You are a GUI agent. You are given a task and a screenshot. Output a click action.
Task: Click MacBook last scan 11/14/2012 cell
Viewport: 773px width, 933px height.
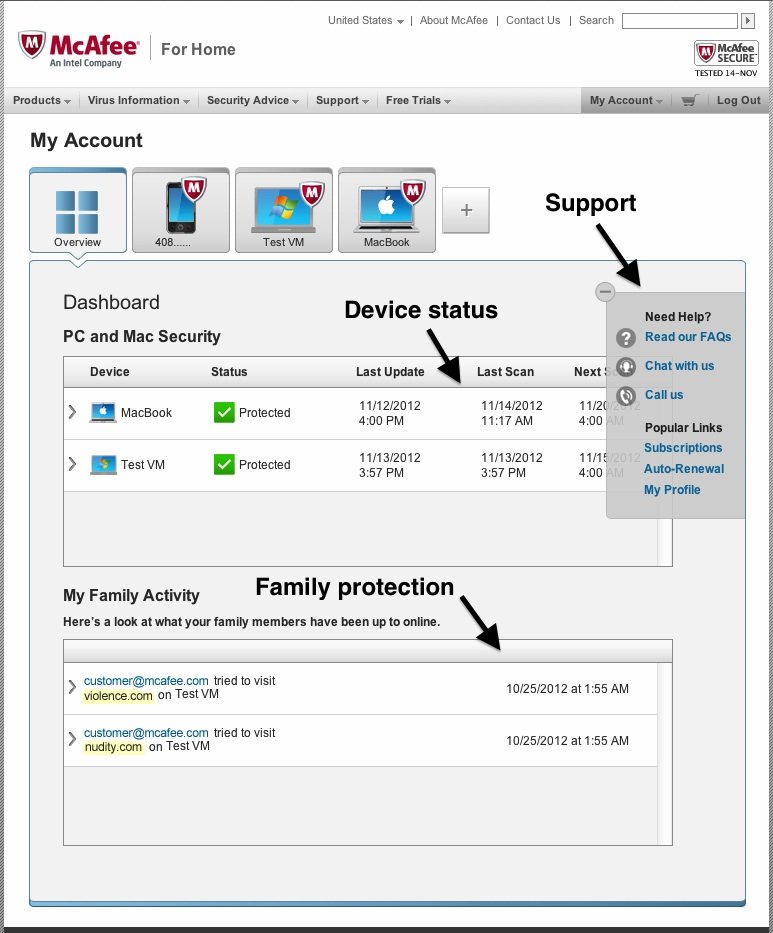coord(512,413)
